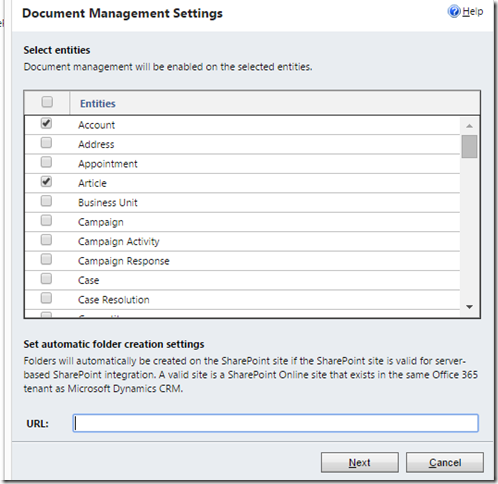Select the Account row text
Image resolution: width=498 pixels, height=484 pixels.
pyautogui.click(x=96, y=125)
